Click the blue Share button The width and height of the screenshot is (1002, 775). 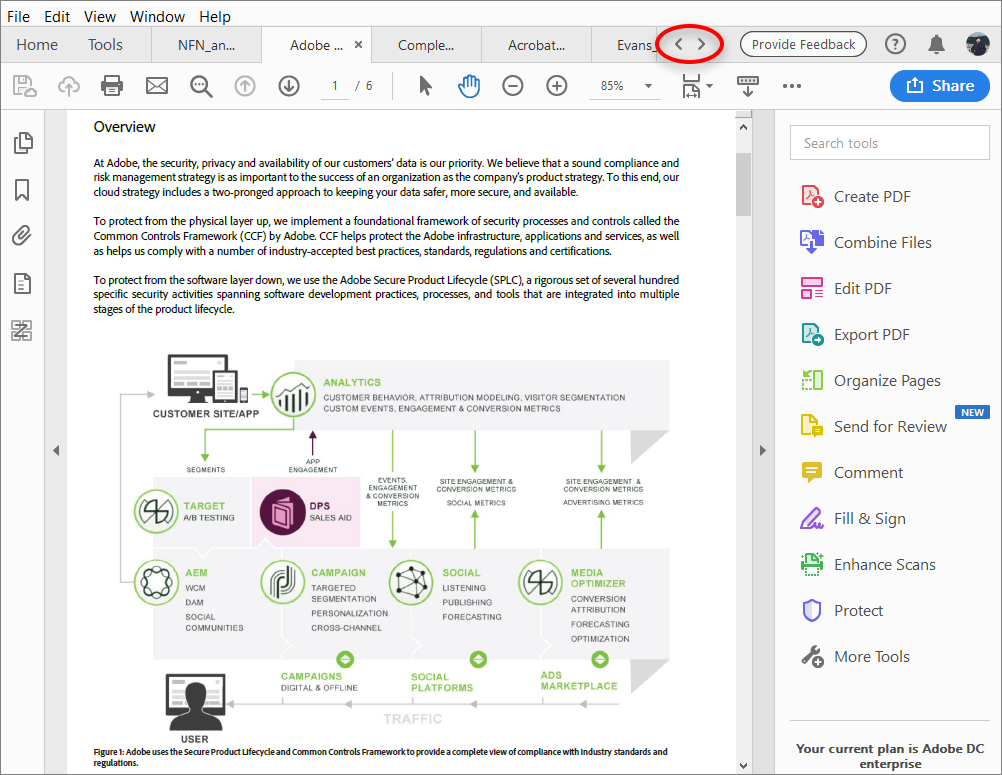coord(939,86)
